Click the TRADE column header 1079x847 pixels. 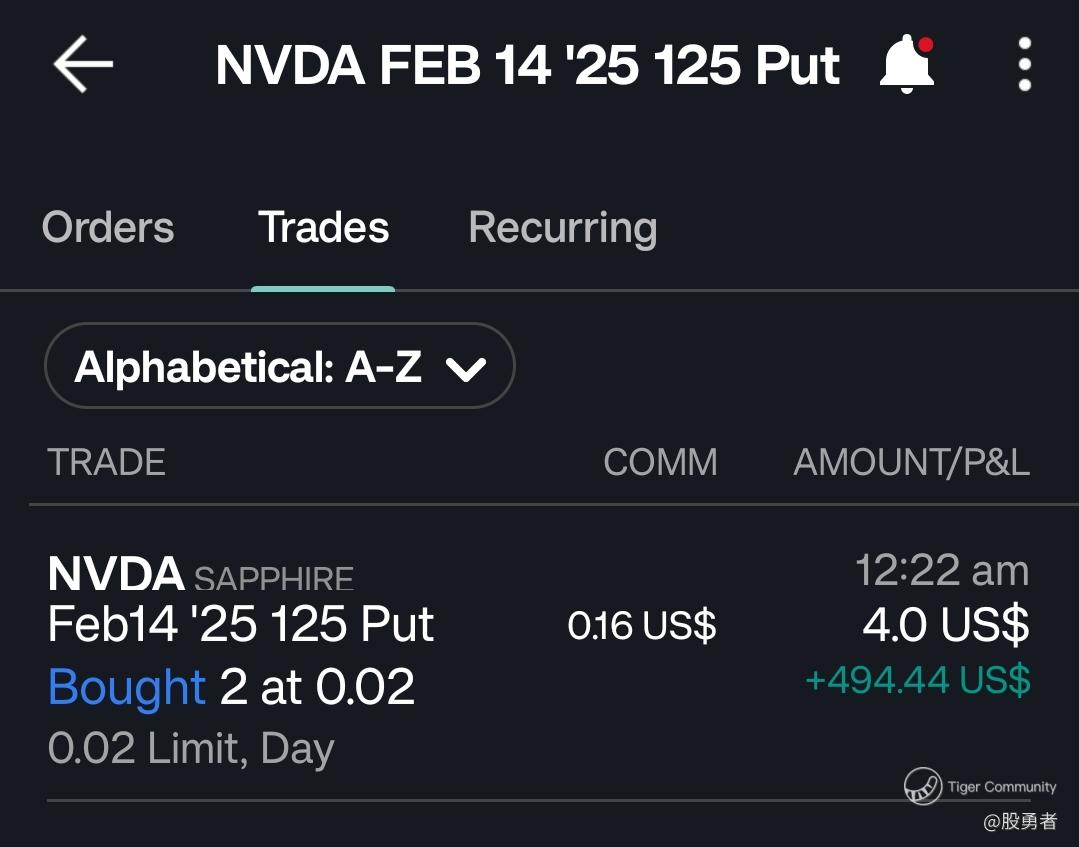pos(106,462)
